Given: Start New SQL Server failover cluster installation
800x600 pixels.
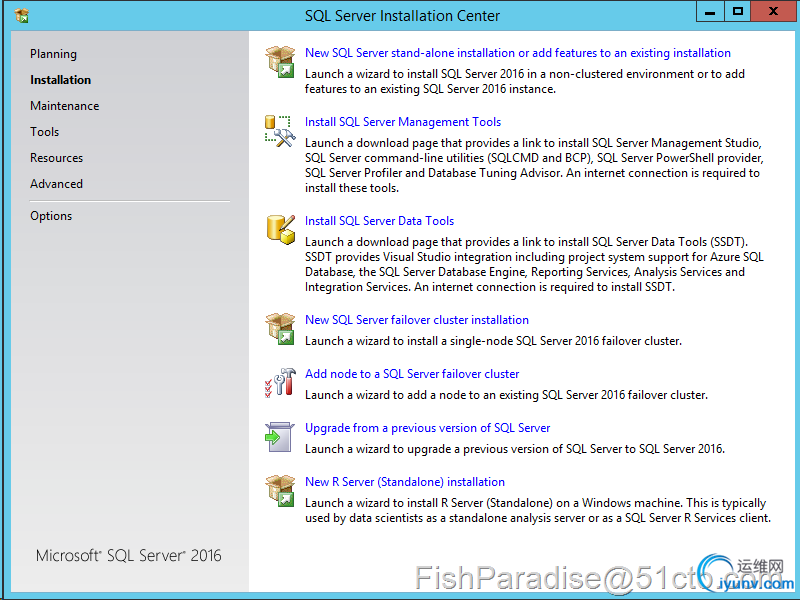Looking at the screenshot, I should tap(417, 320).
